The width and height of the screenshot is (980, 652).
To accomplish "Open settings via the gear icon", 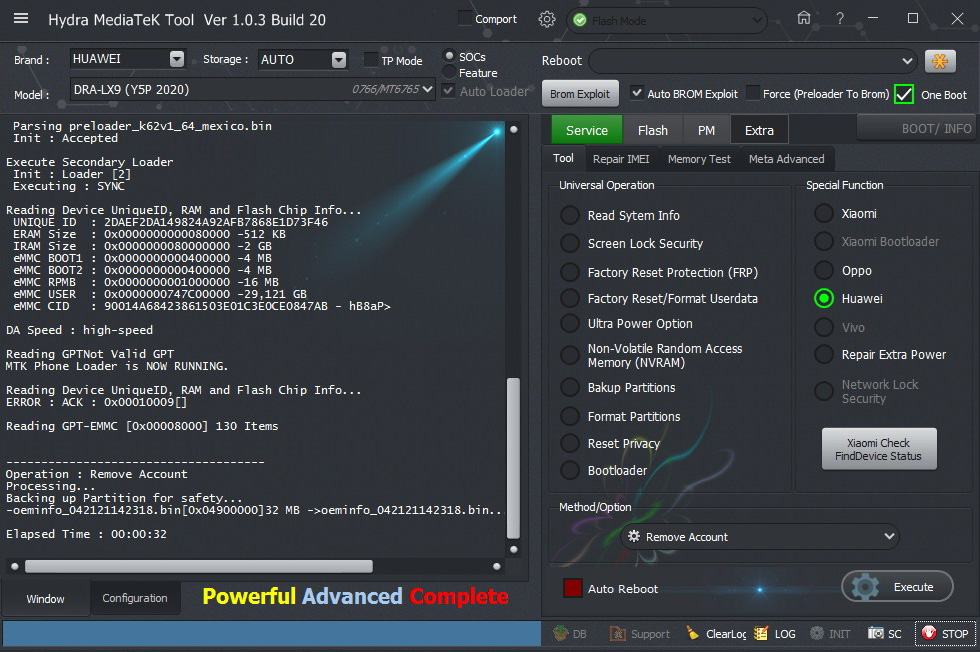I will tap(547, 19).
